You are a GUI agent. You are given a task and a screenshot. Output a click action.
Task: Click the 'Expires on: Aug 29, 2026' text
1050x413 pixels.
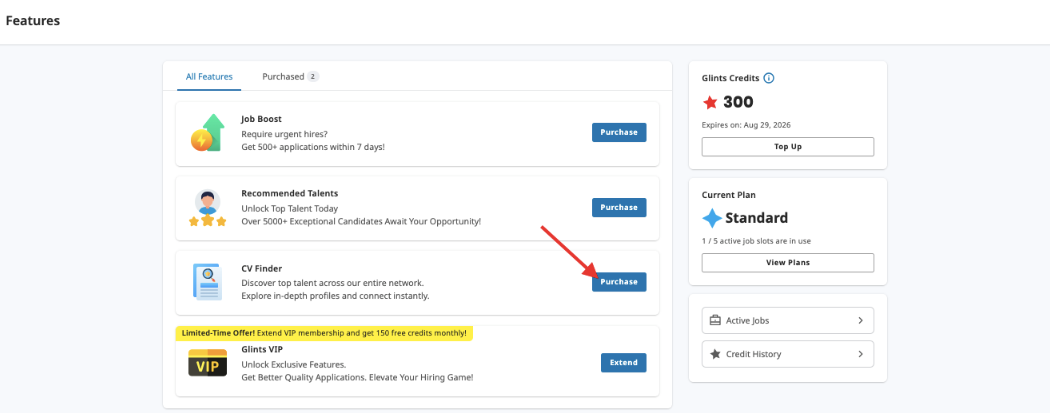(747, 125)
